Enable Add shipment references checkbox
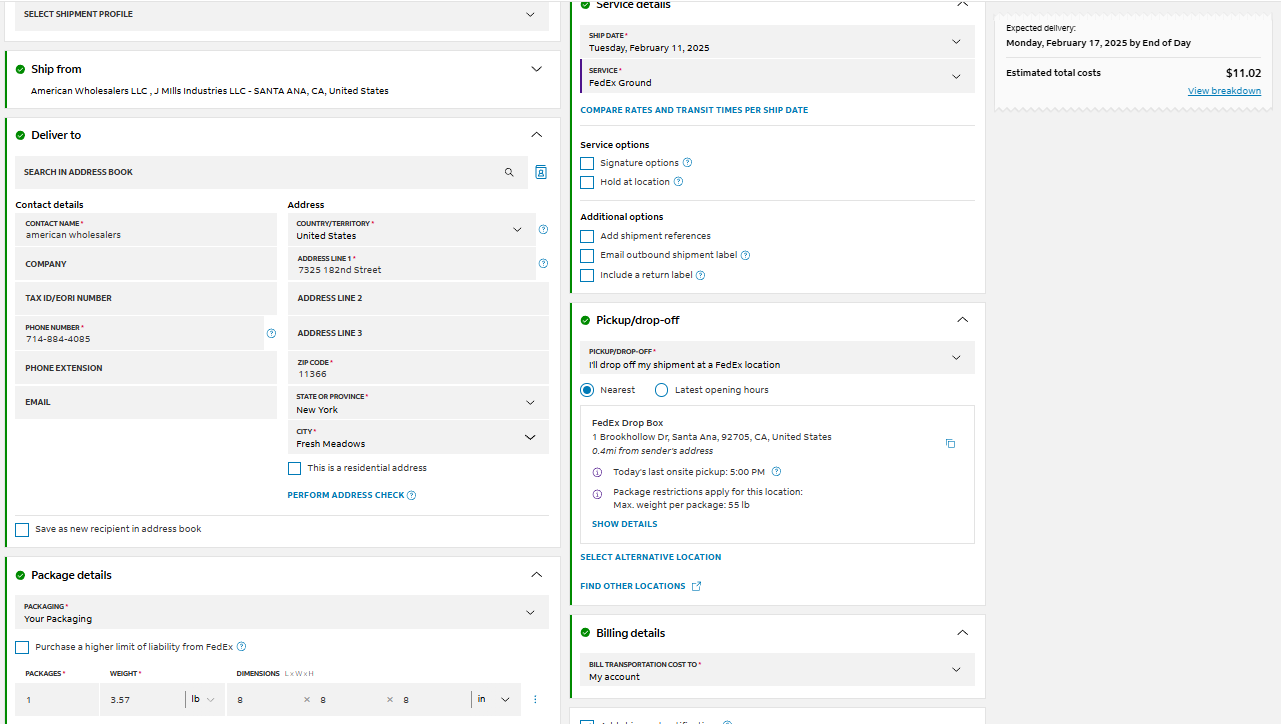The height and width of the screenshot is (724, 1281). (587, 236)
